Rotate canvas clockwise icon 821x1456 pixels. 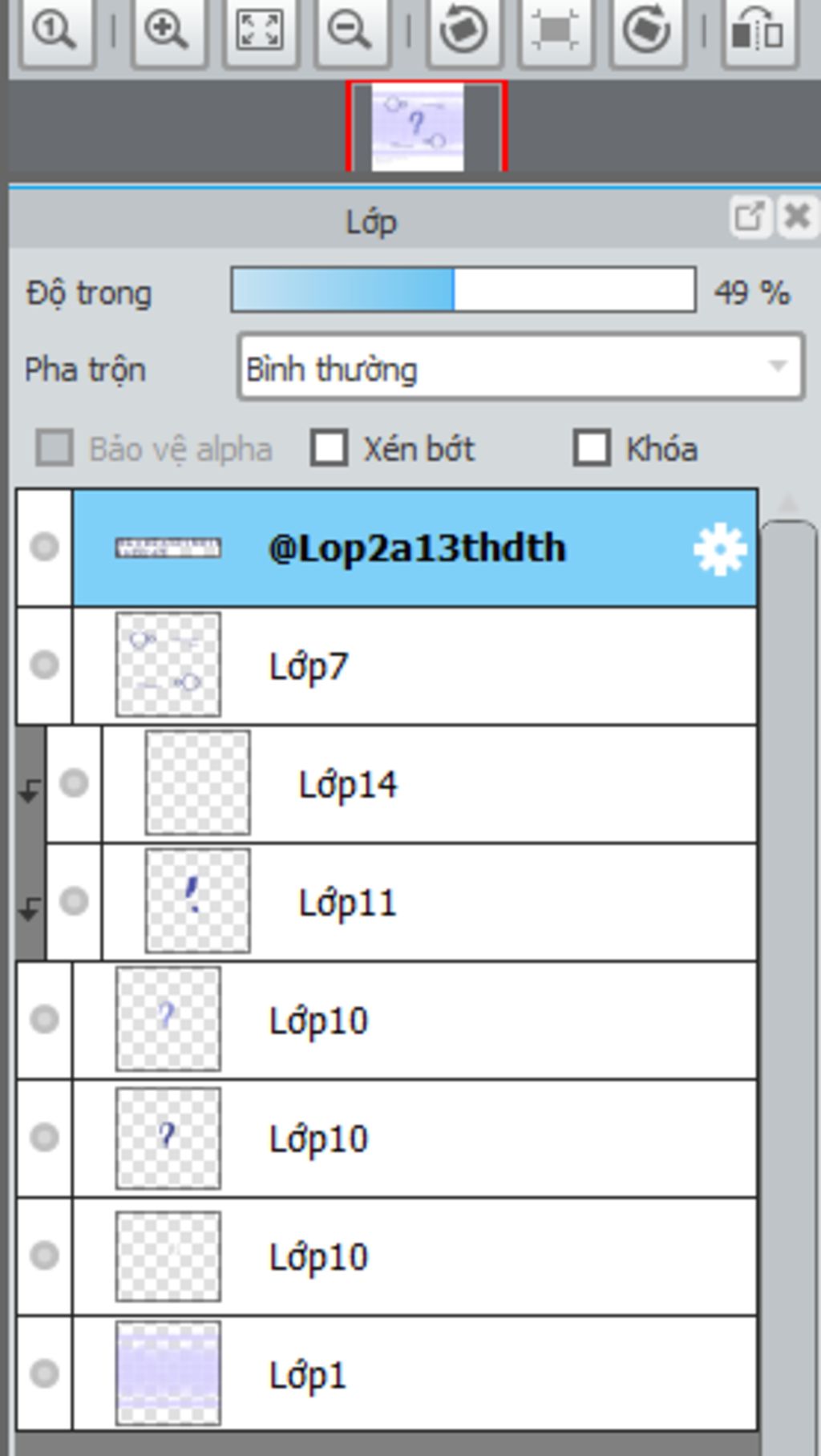pyautogui.click(x=647, y=30)
